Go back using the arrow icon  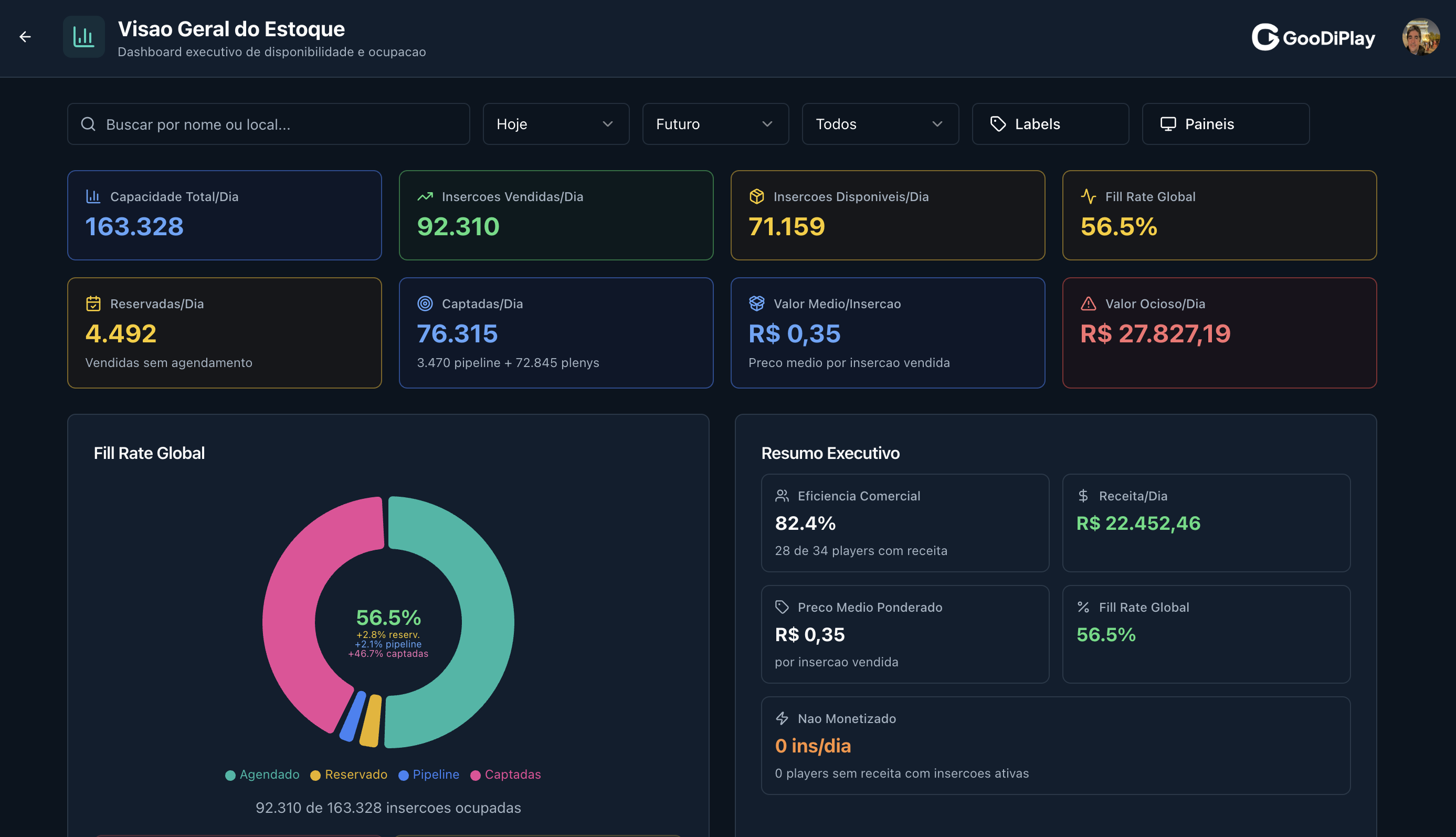click(25, 37)
